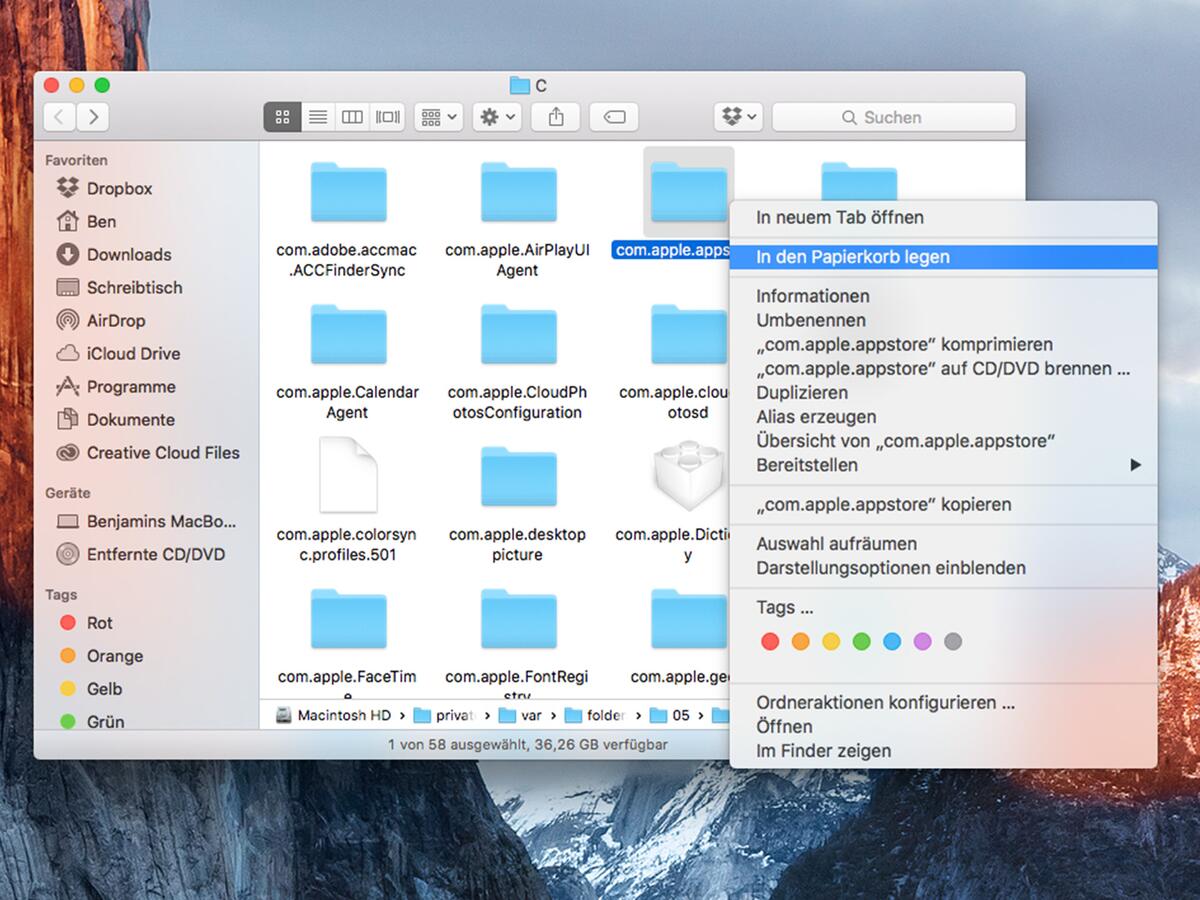Open the arrange-by dropdown in the toolbar
The image size is (1200, 900).
(438, 117)
